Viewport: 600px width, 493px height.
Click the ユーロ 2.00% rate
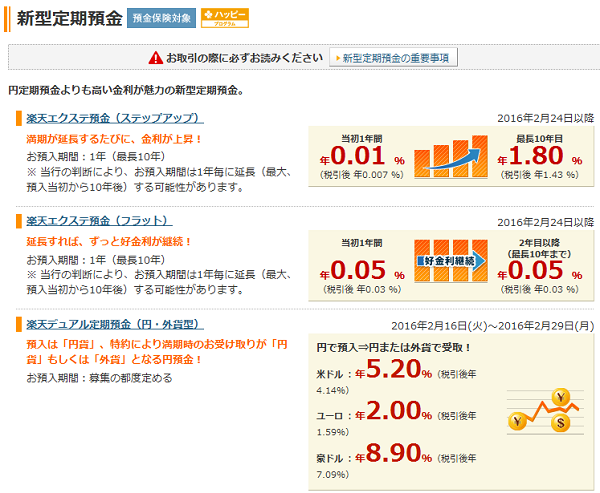pyautogui.click(x=393, y=411)
